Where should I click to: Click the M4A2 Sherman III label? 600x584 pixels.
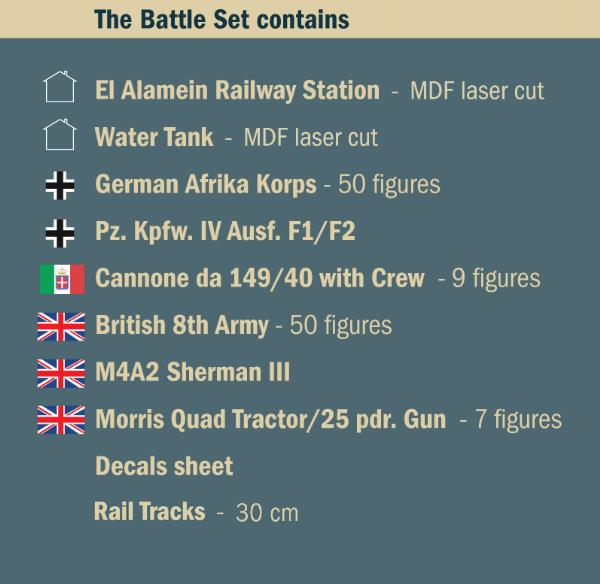coord(192,373)
